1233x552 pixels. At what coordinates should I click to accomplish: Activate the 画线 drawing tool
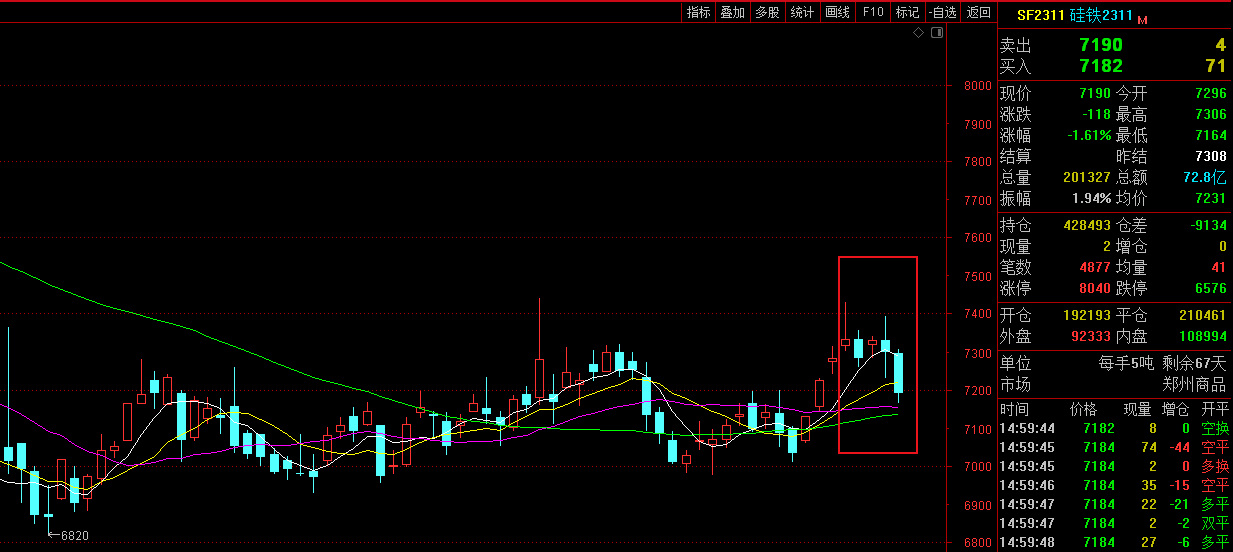point(837,12)
